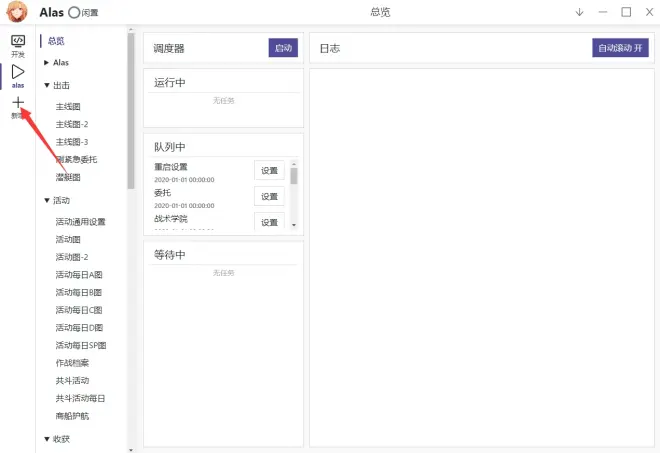Open 活动每日SP图 entry

pyautogui.click(x=81, y=346)
